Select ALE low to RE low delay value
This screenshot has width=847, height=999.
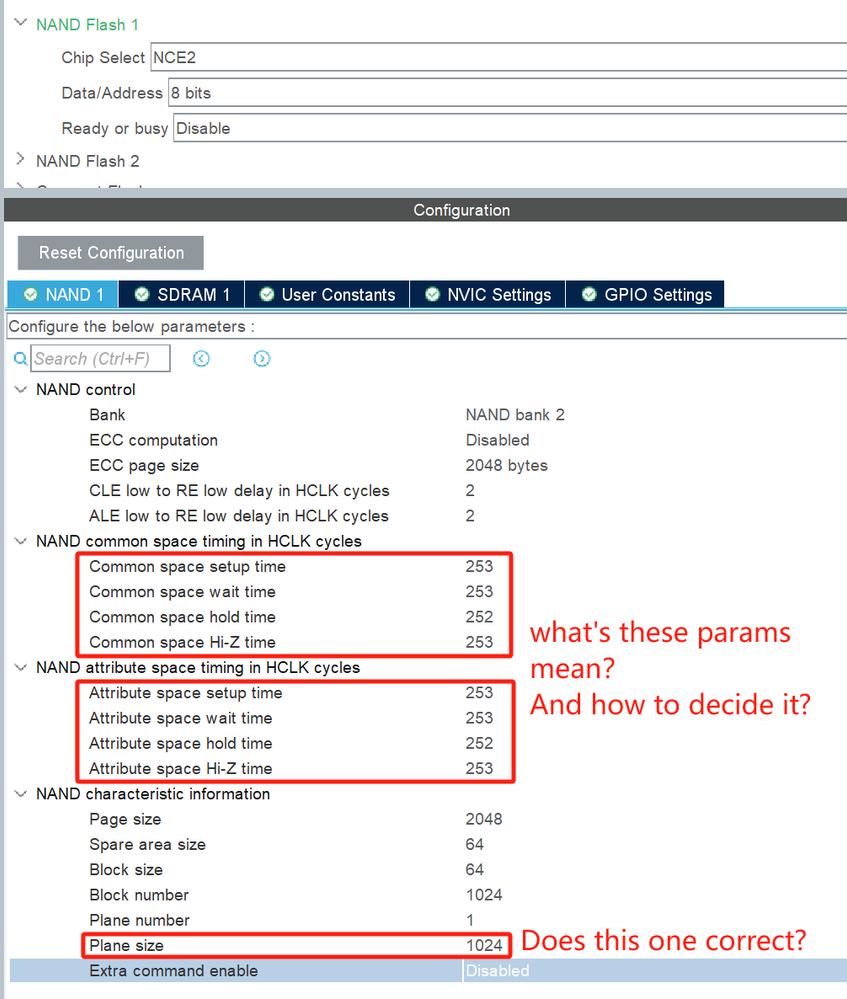pos(470,516)
